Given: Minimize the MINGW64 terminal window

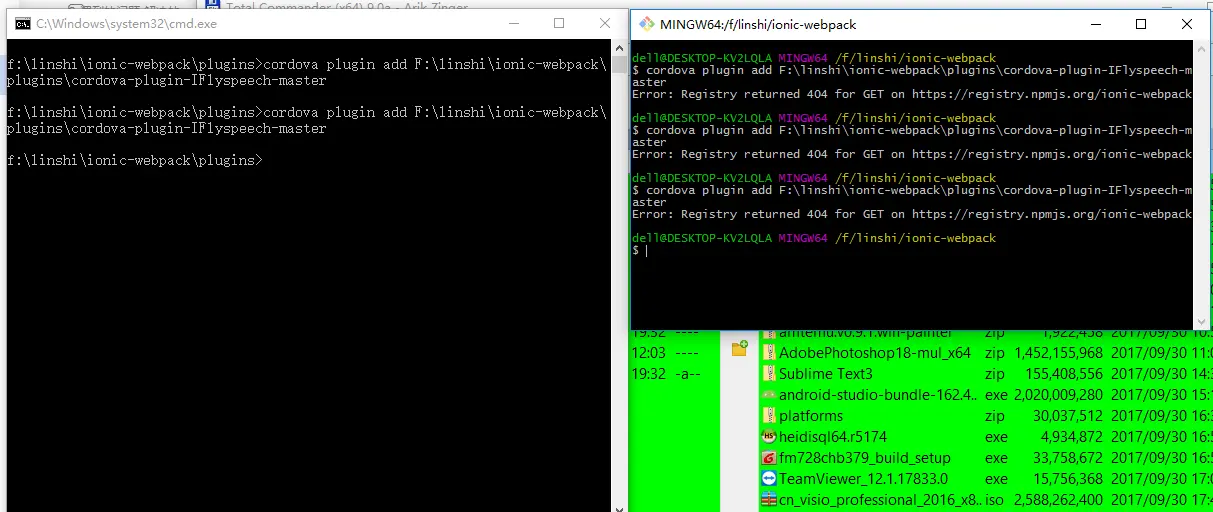Looking at the screenshot, I should (x=1095, y=24).
